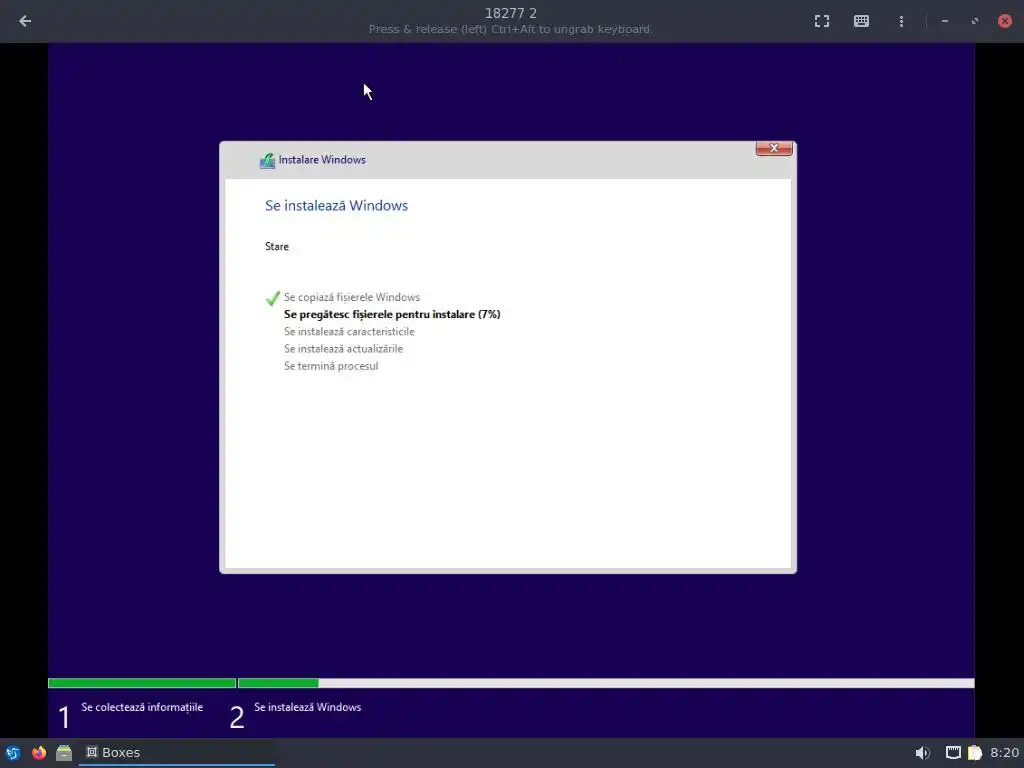Open the file manager icon in taskbar
Screen dimensions: 1024x768
(x=64, y=753)
